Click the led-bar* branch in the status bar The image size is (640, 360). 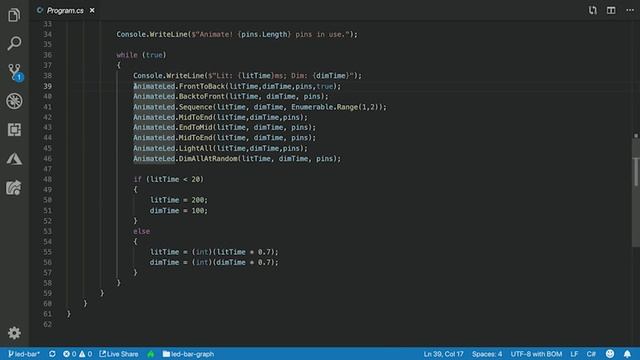pyautogui.click(x=24, y=354)
